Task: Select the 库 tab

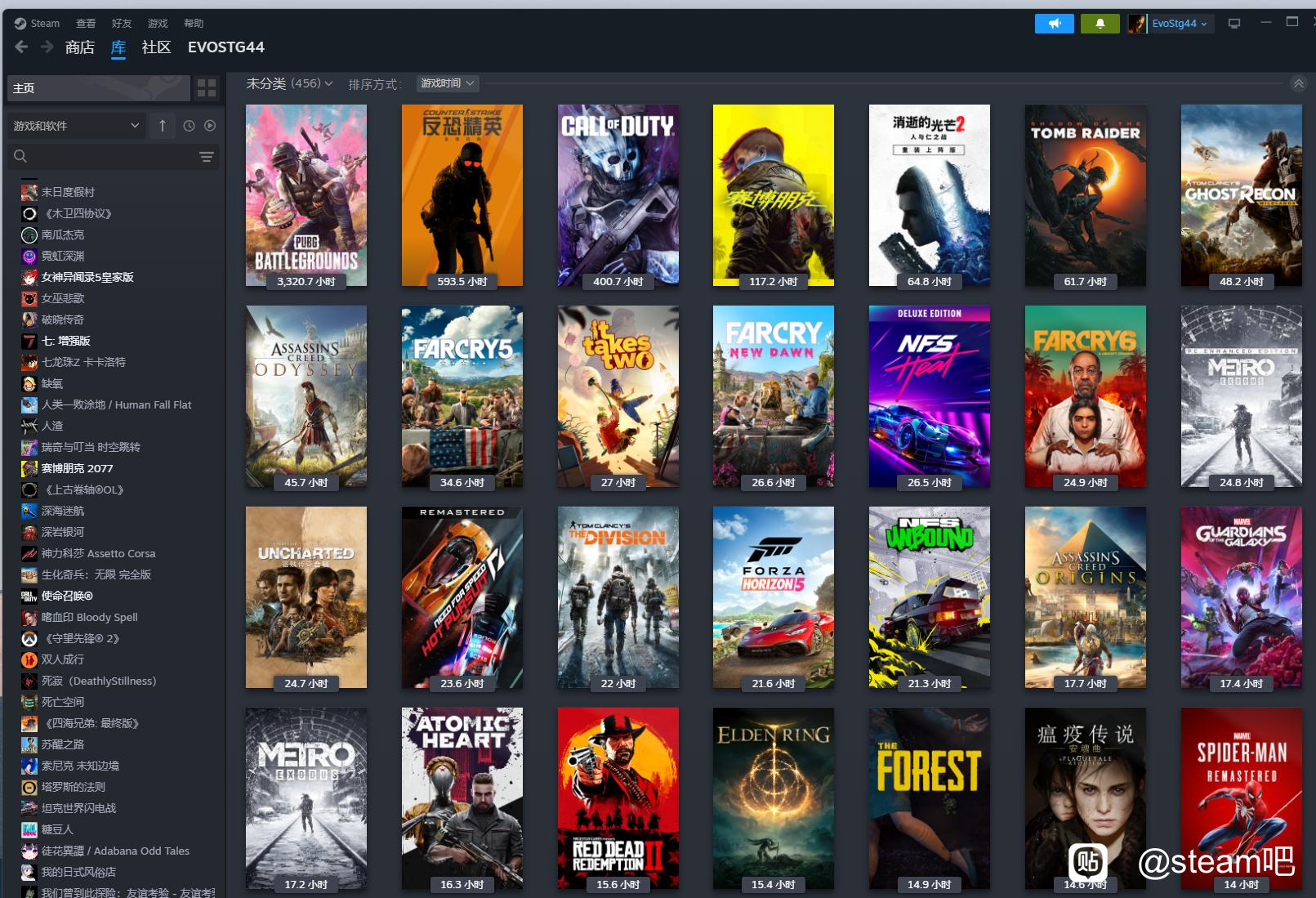Action: (x=118, y=47)
